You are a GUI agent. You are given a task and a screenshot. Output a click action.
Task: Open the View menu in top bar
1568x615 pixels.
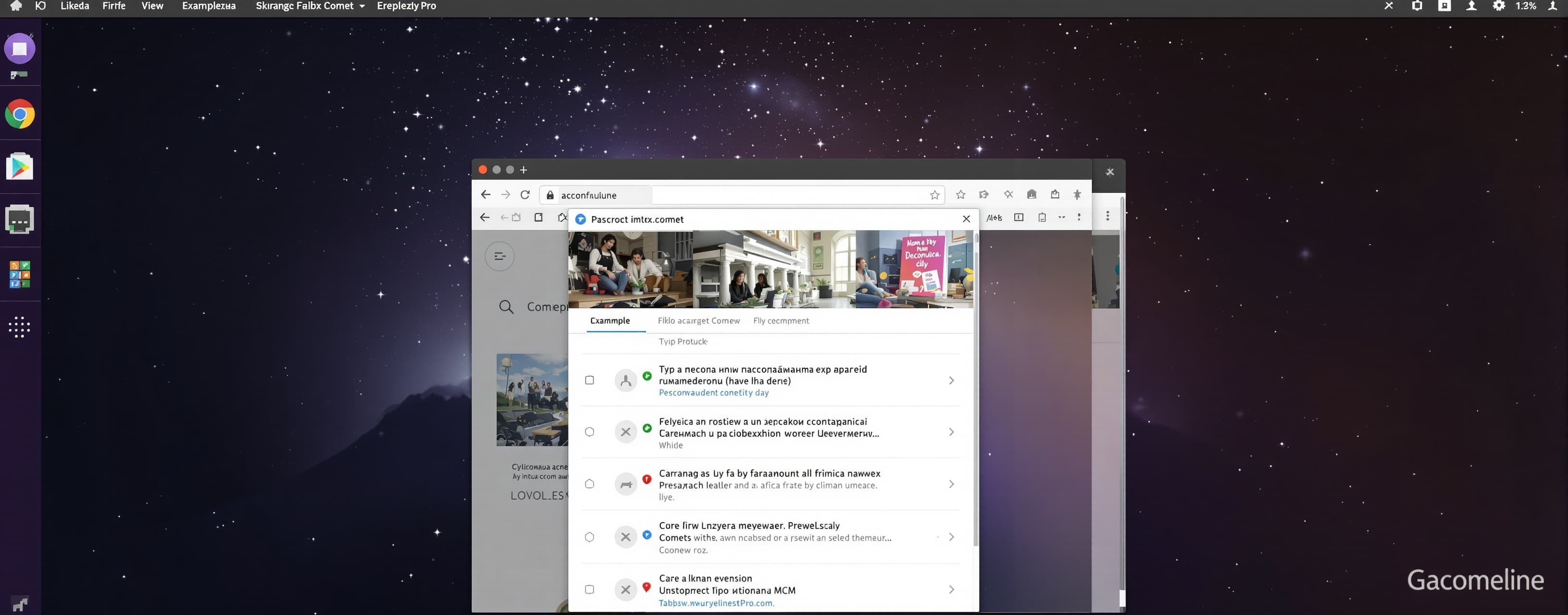(152, 6)
